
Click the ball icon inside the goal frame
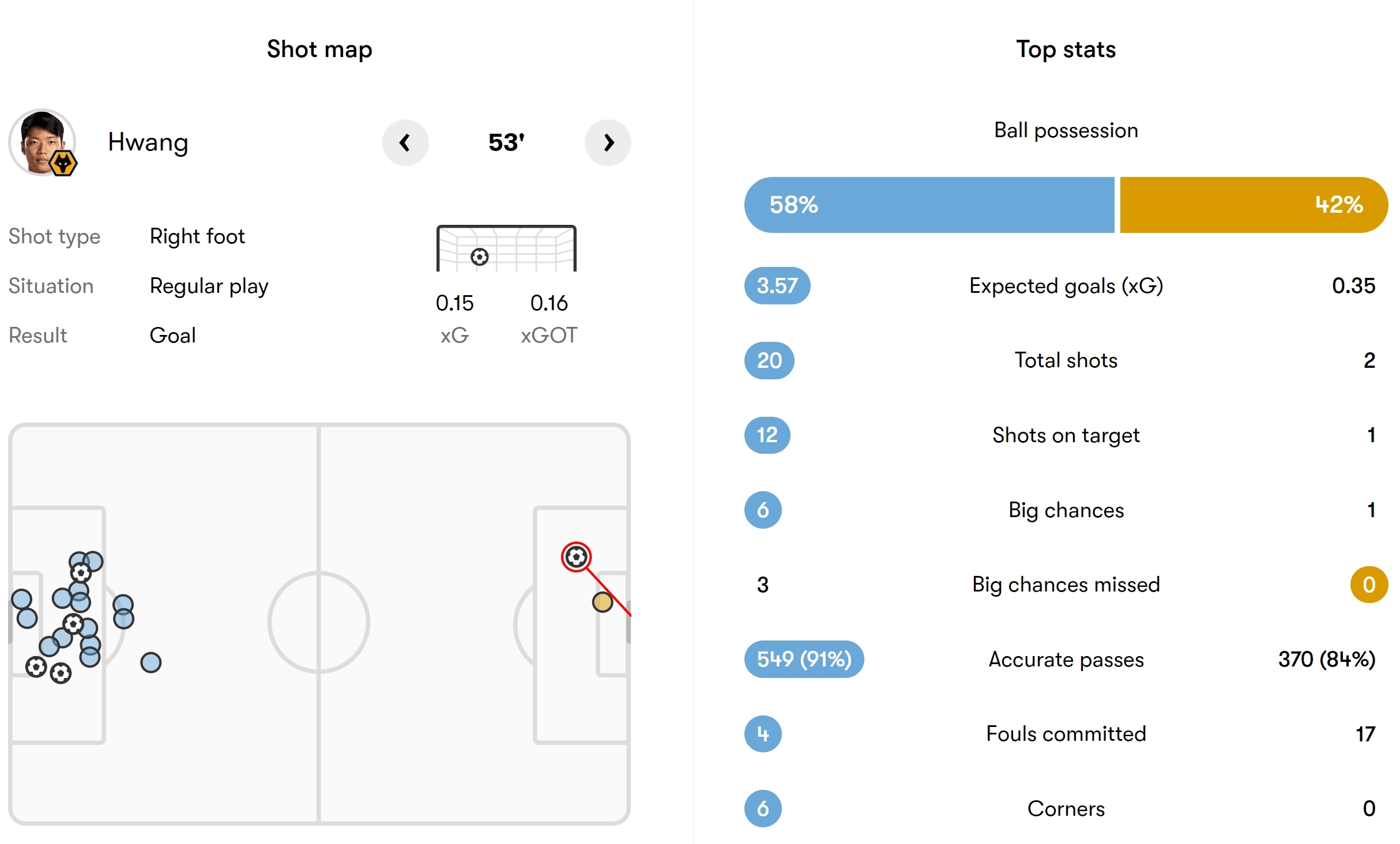click(480, 257)
